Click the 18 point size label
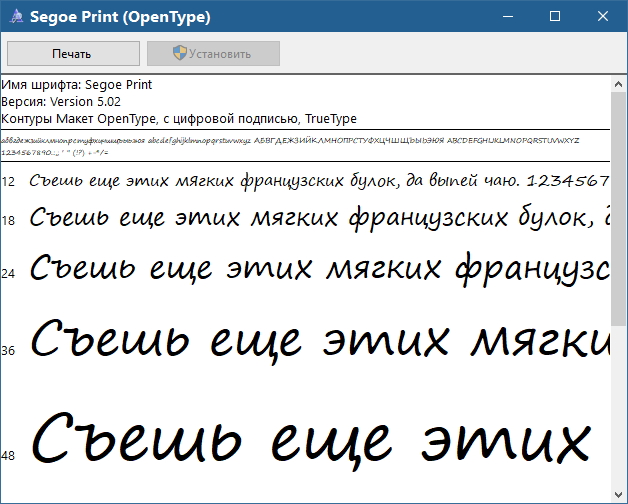The height and width of the screenshot is (504, 628). point(8,221)
